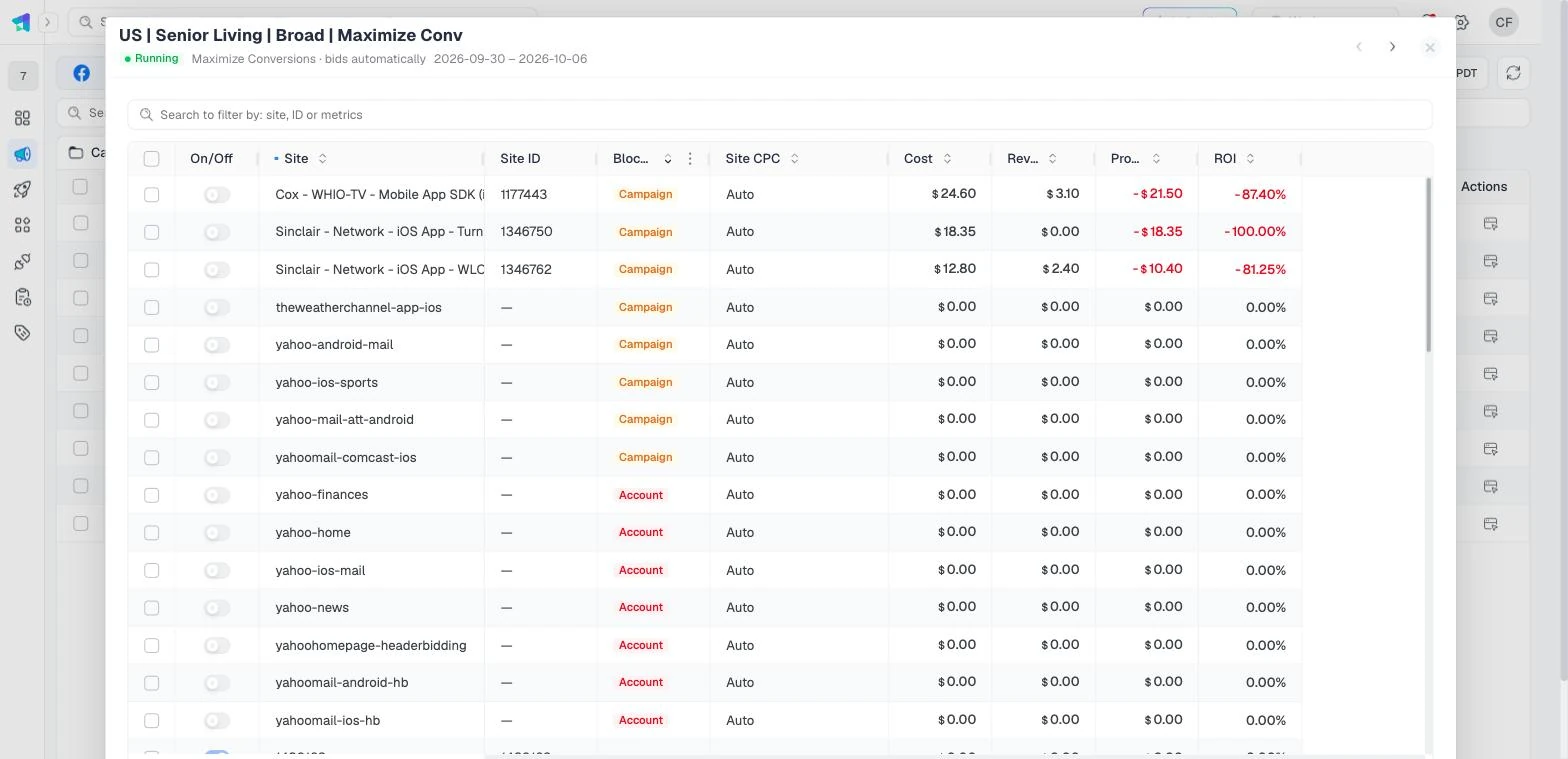The height and width of the screenshot is (759, 1568).
Task: Sort by the Block level column arrows
Action: coord(667,159)
